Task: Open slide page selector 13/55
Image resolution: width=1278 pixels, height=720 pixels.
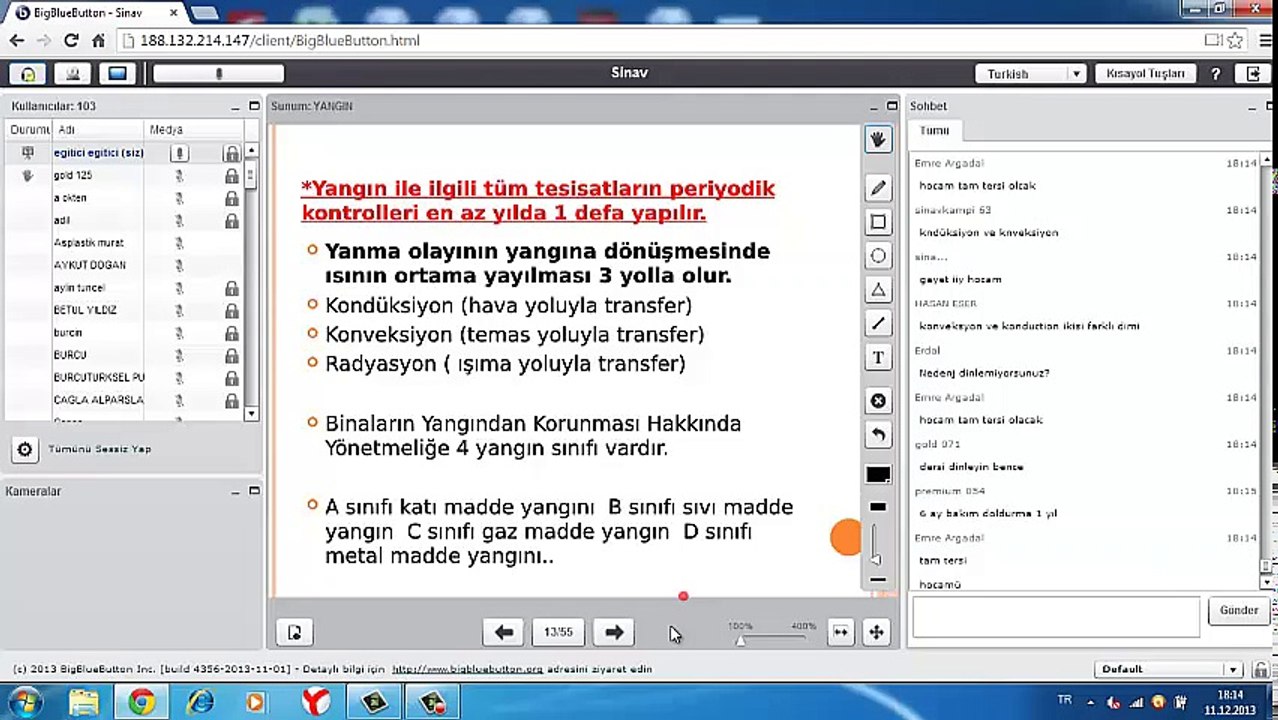Action: click(x=558, y=632)
